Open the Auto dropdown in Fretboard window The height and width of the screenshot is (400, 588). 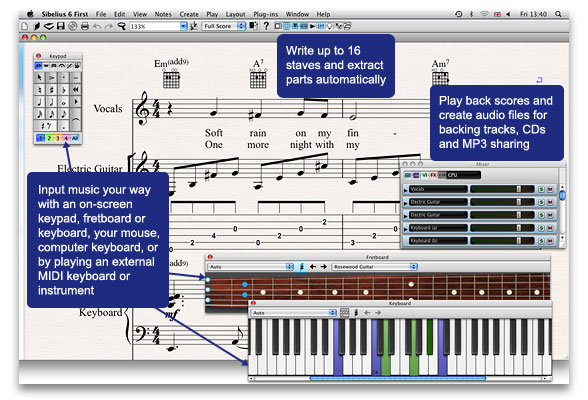250,267
